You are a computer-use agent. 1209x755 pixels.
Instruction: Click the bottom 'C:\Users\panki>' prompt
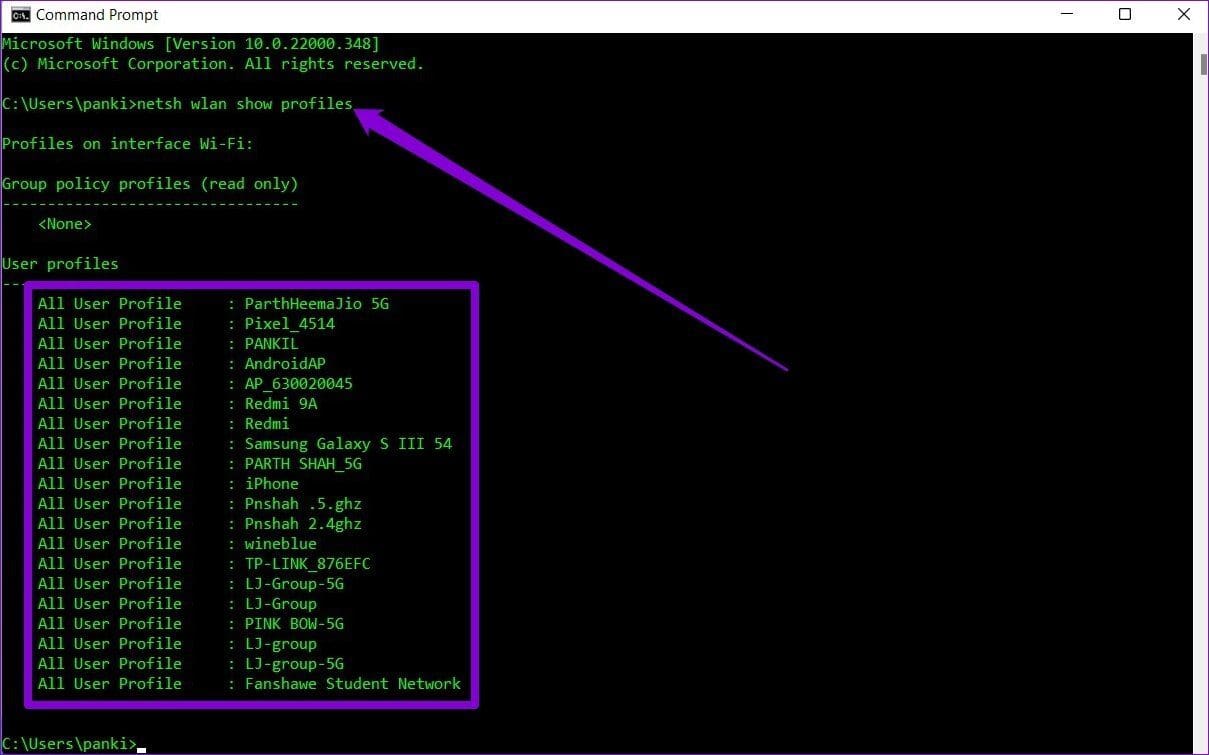click(69, 744)
